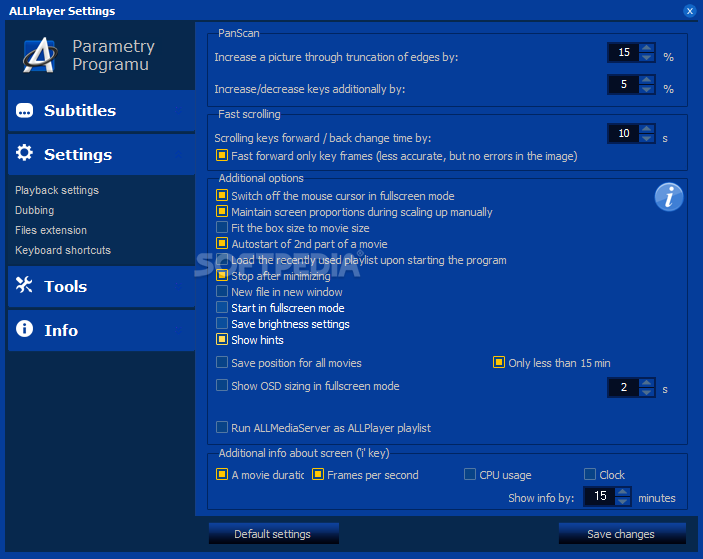Expand the Subtitles section chevron

click(178, 111)
